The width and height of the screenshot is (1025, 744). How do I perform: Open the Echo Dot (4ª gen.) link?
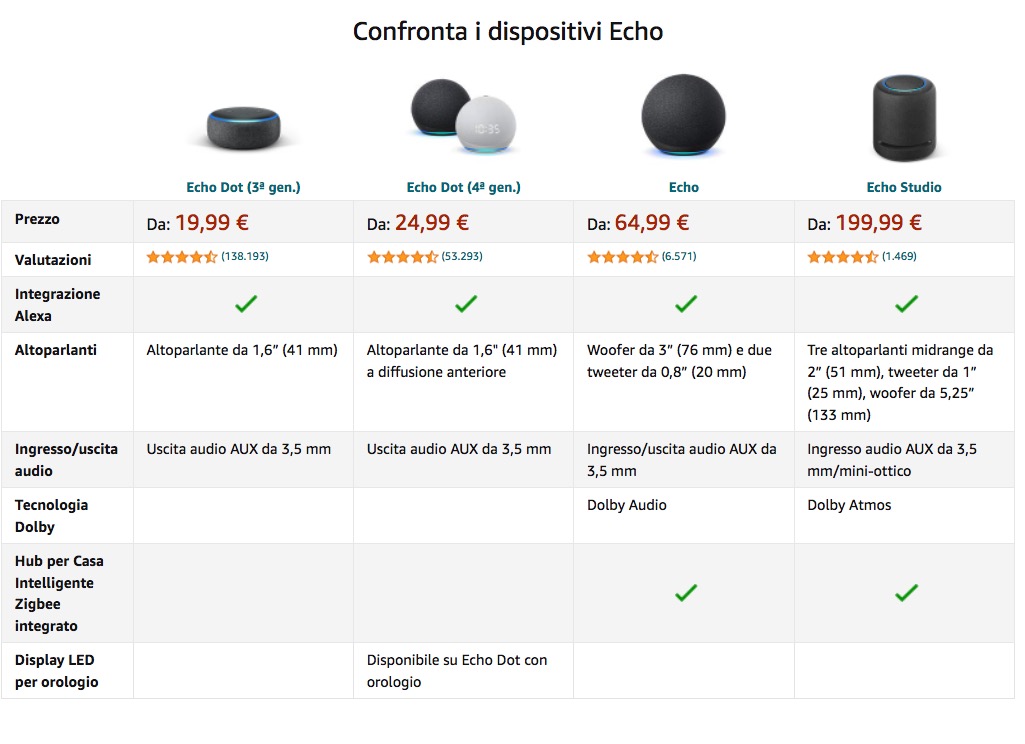463,187
